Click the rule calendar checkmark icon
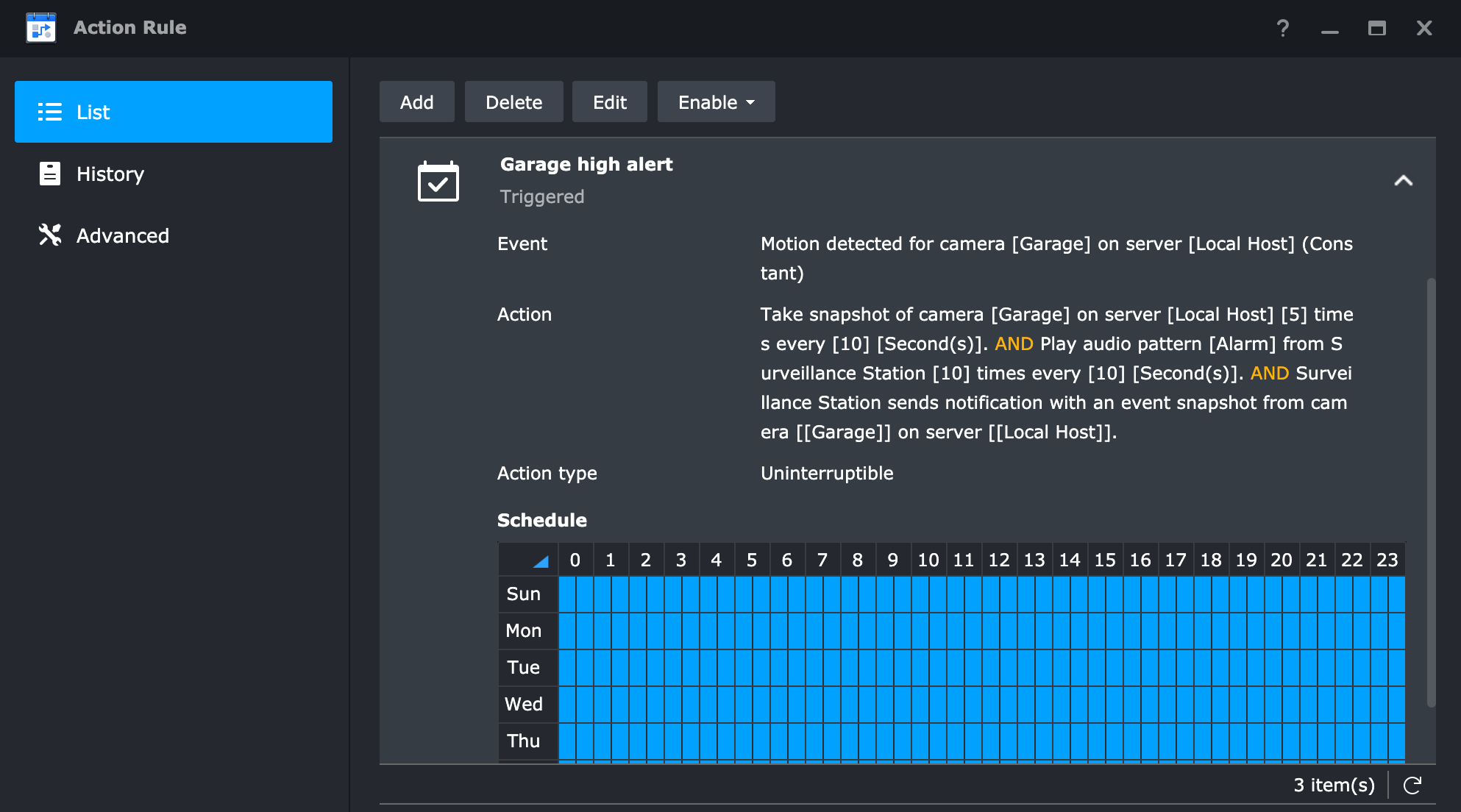The width and height of the screenshot is (1461, 812). [x=438, y=181]
